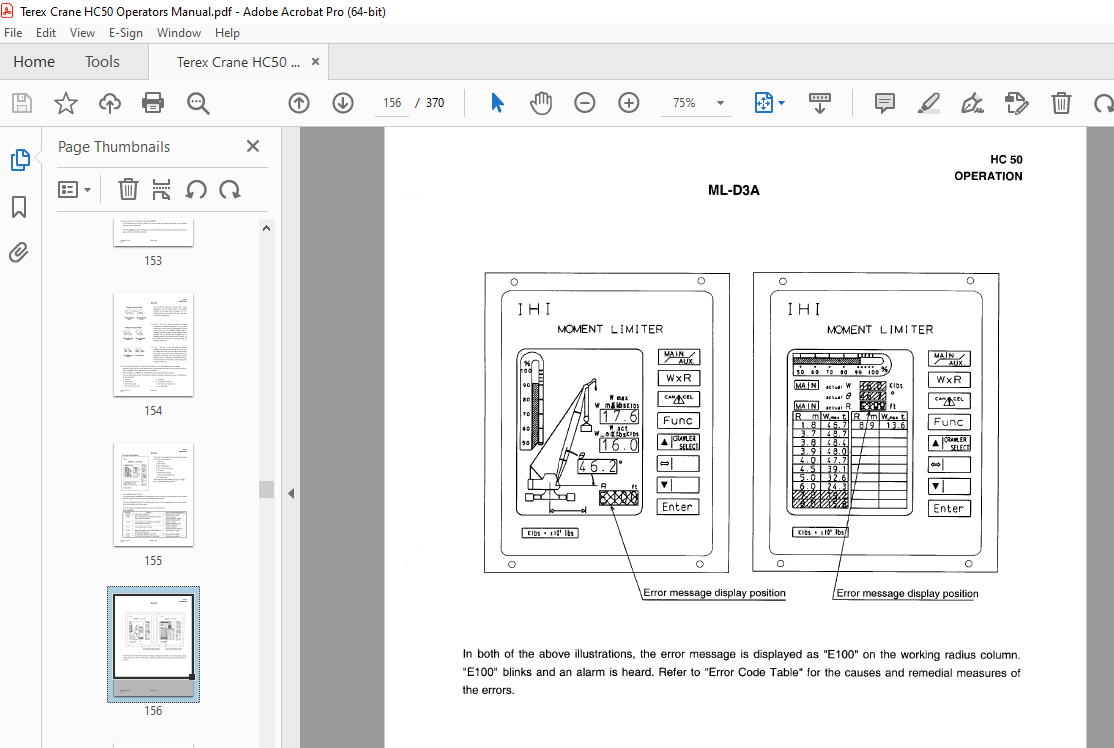Switch to the Home tab
The width and height of the screenshot is (1114, 748).
pyautogui.click(x=34, y=62)
